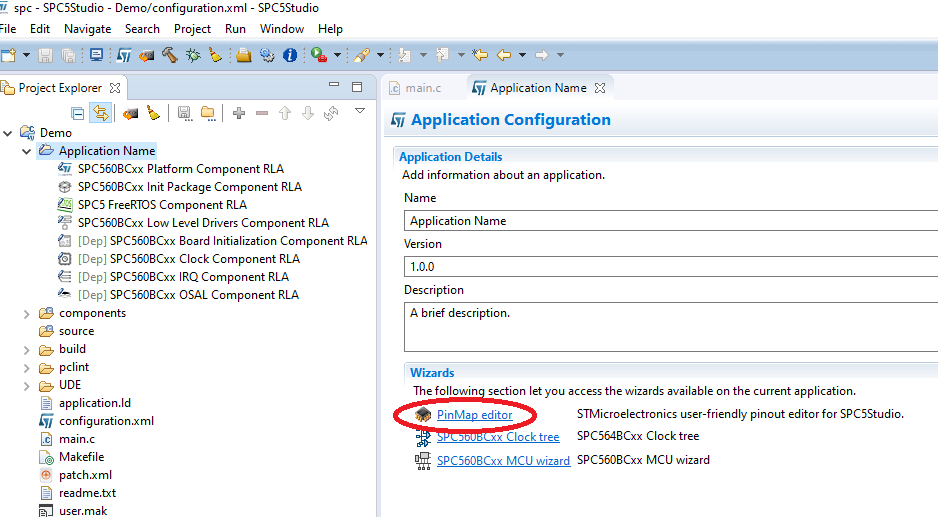This screenshot has height=517, width=938.
Task: Open dropdown arrow next to flashlight icon
Action: point(380,55)
